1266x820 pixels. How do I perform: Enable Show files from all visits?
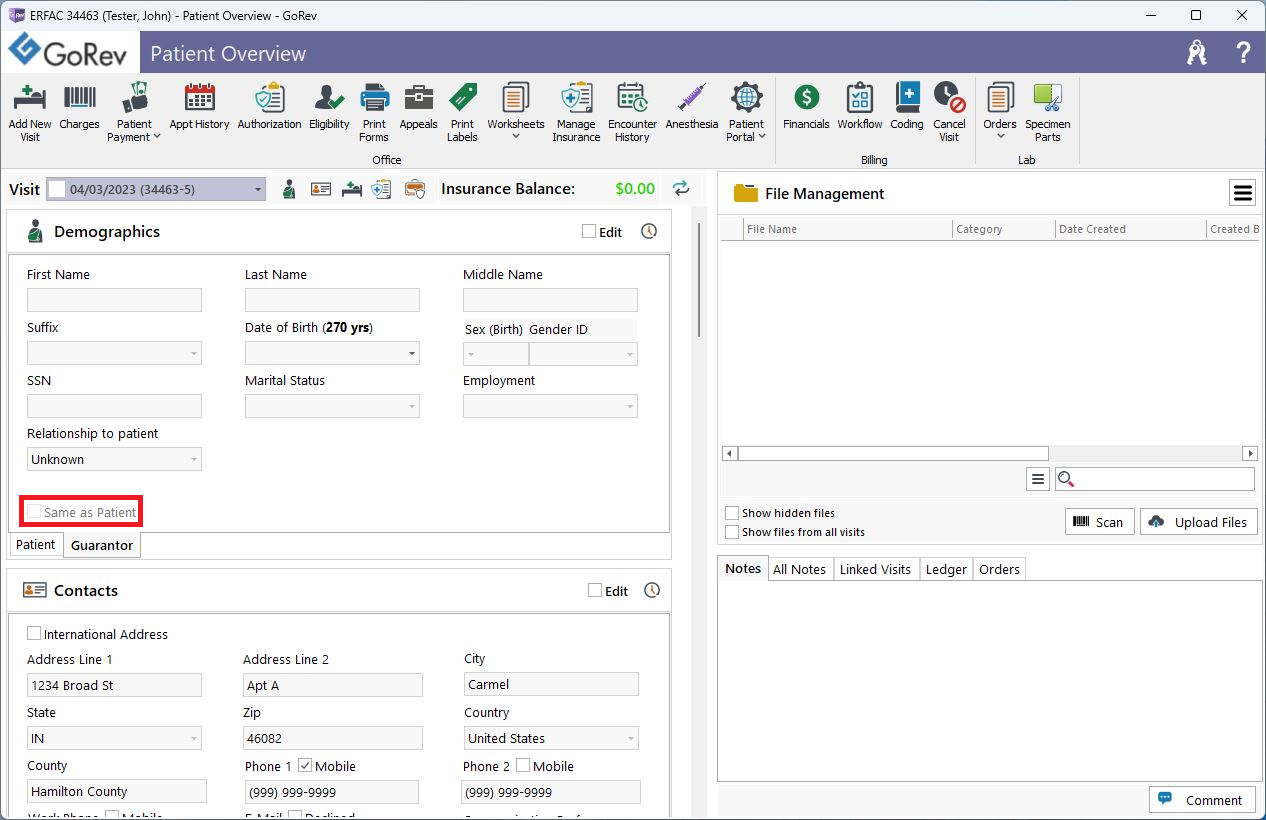[x=732, y=532]
